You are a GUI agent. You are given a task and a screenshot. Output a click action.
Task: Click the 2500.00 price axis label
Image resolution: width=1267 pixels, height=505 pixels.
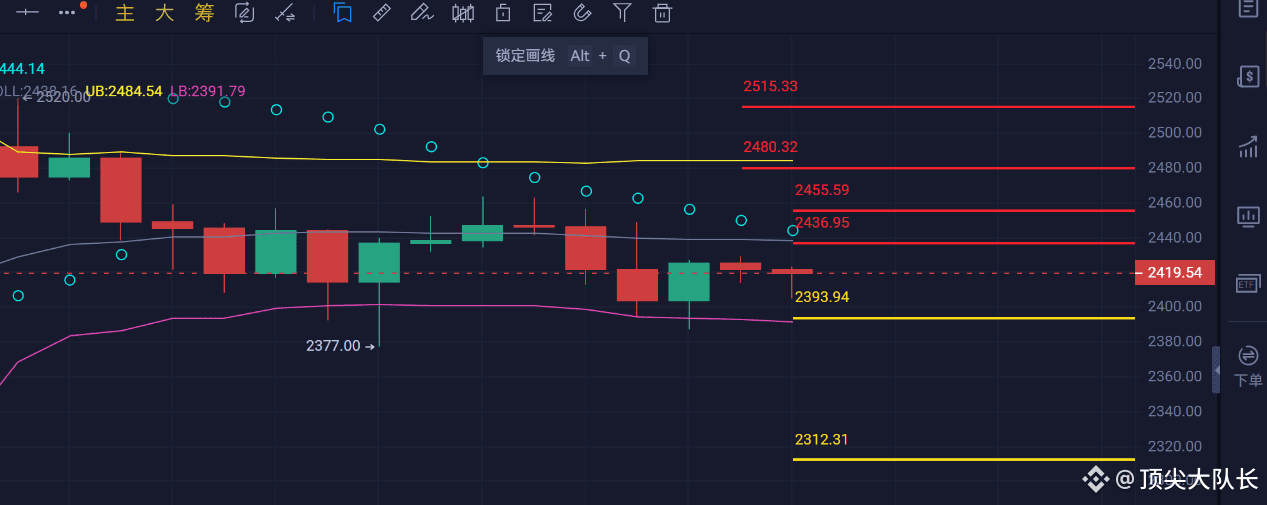pos(1174,132)
